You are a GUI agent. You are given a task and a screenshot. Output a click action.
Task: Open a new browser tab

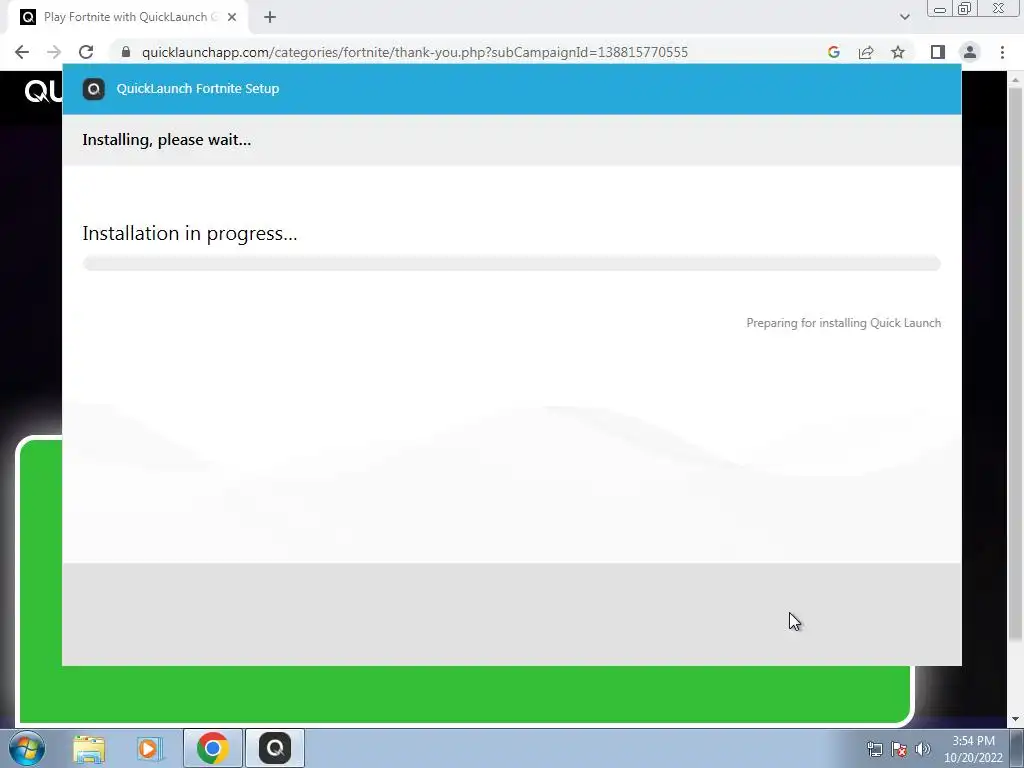[270, 18]
